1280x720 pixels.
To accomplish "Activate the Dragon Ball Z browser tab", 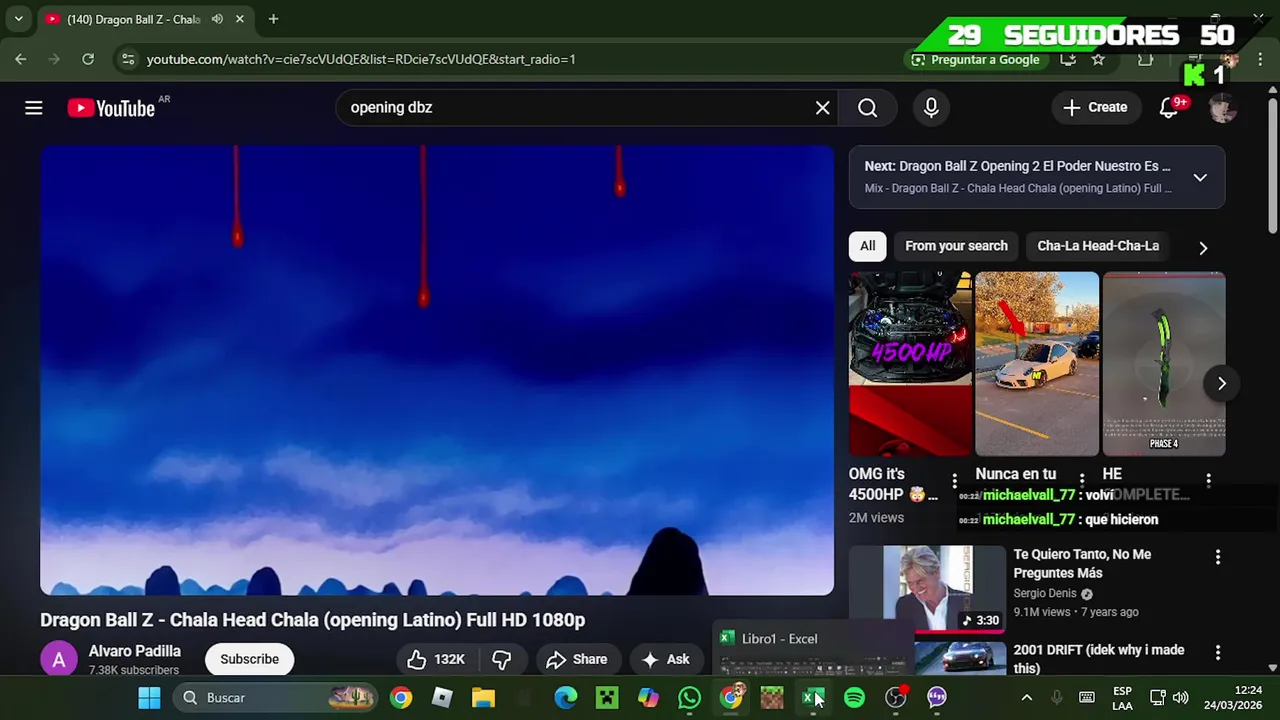I will [135, 19].
